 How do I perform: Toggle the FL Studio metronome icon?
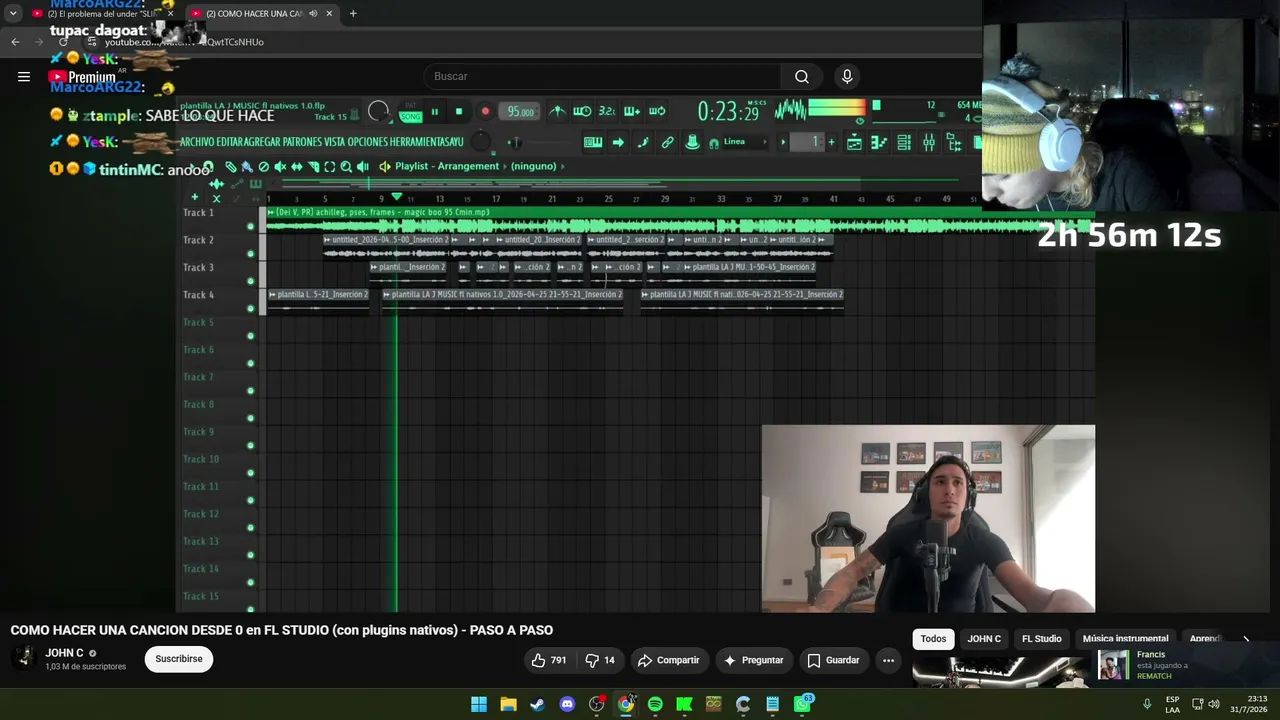pyautogui.click(x=558, y=111)
